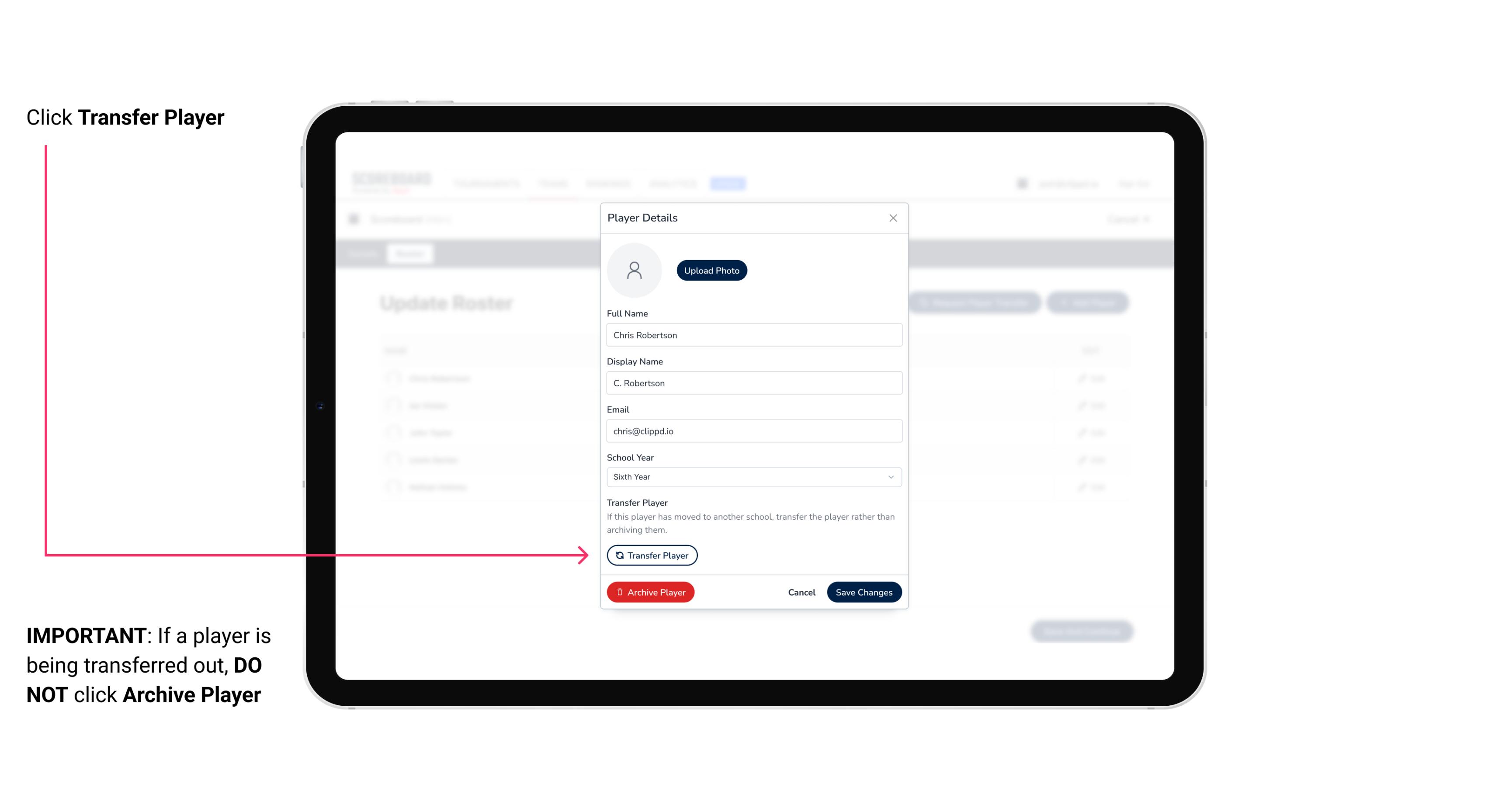Click Display Name input field
Image resolution: width=1509 pixels, height=812 pixels.
753,382
